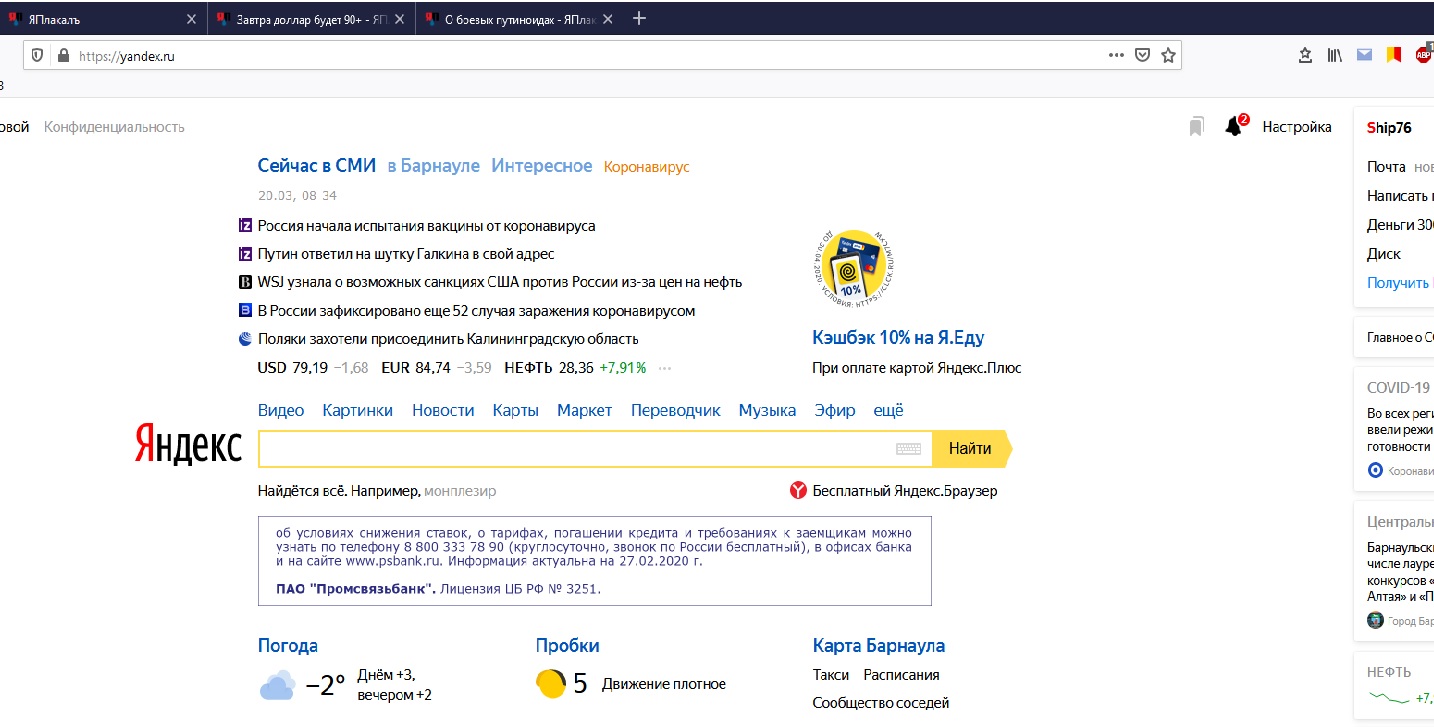Open 'Кэшбэк 10% на Я.Еду' link

[899, 338]
